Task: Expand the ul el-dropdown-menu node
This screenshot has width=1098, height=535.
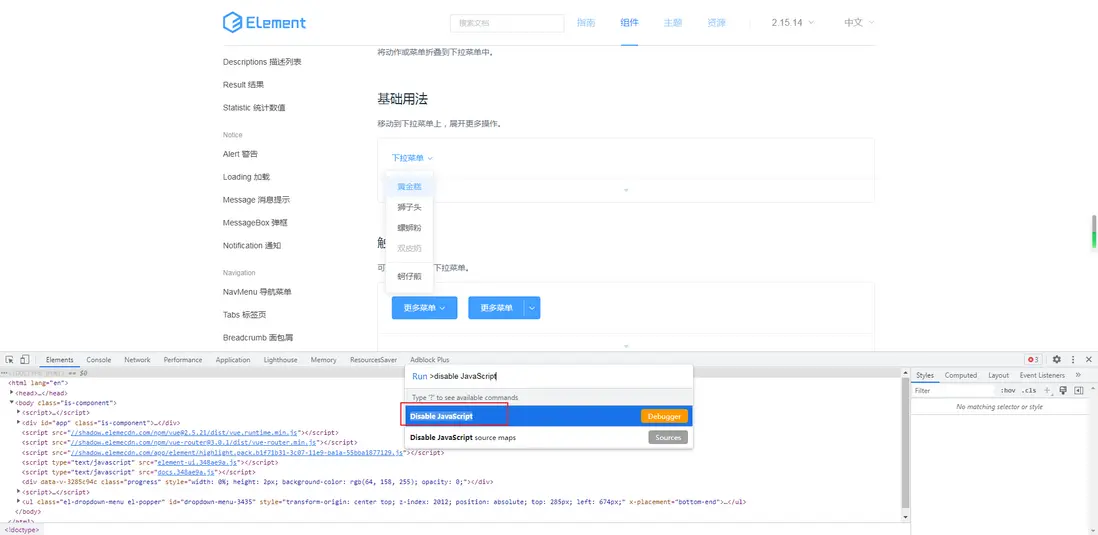Action: (x=19, y=501)
